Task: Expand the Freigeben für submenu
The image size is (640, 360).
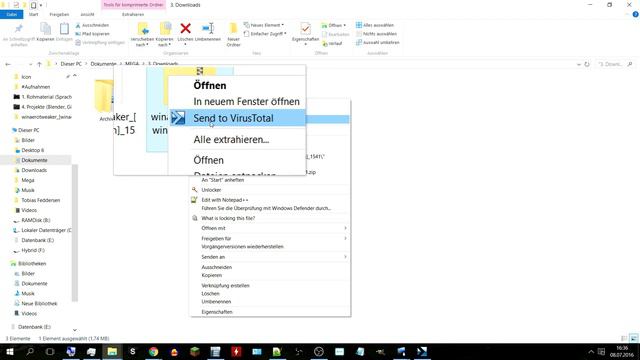Action: point(269,238)
